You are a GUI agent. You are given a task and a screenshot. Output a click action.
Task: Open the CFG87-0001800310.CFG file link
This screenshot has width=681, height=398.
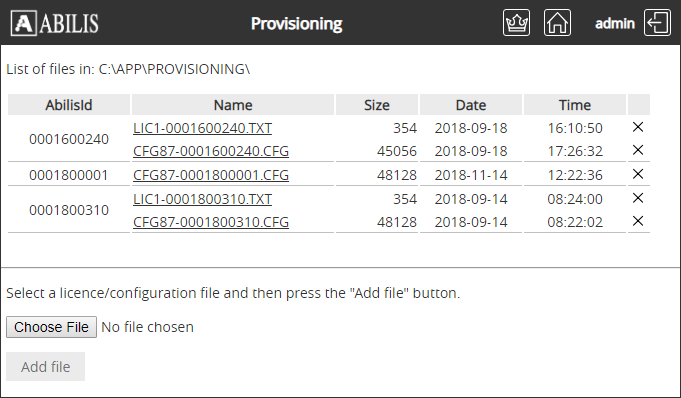click(x=211, y=222)
